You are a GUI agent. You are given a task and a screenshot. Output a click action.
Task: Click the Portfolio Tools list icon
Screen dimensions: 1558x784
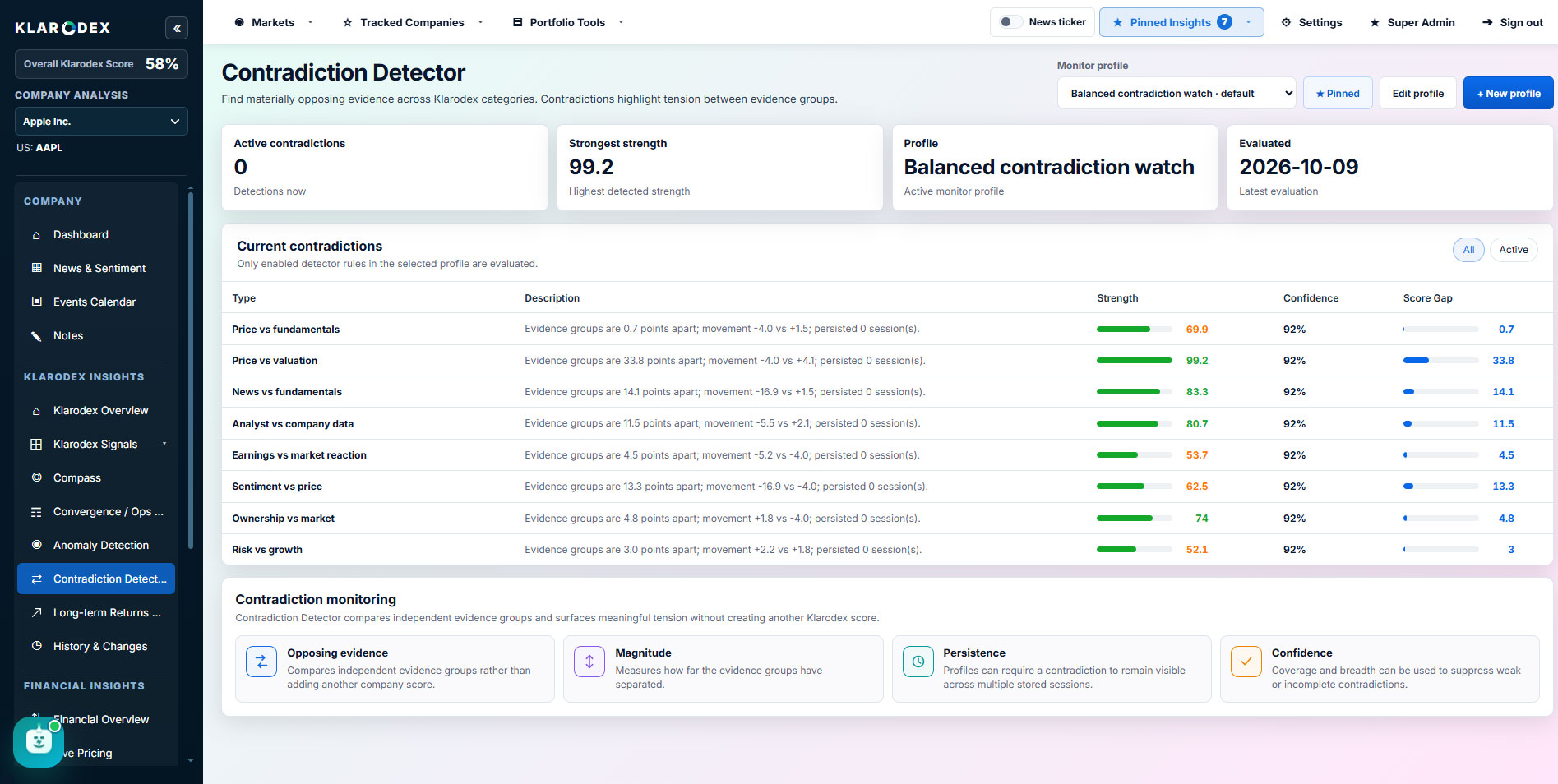point(517,23)
